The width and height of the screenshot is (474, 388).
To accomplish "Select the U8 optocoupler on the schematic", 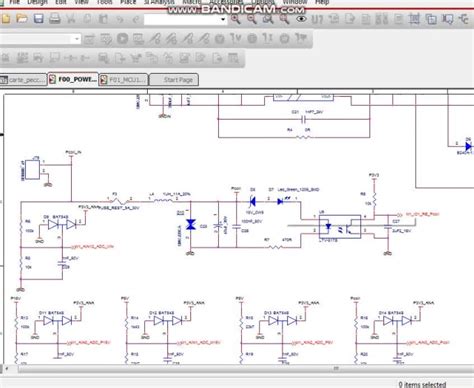I will click(340, 226).
